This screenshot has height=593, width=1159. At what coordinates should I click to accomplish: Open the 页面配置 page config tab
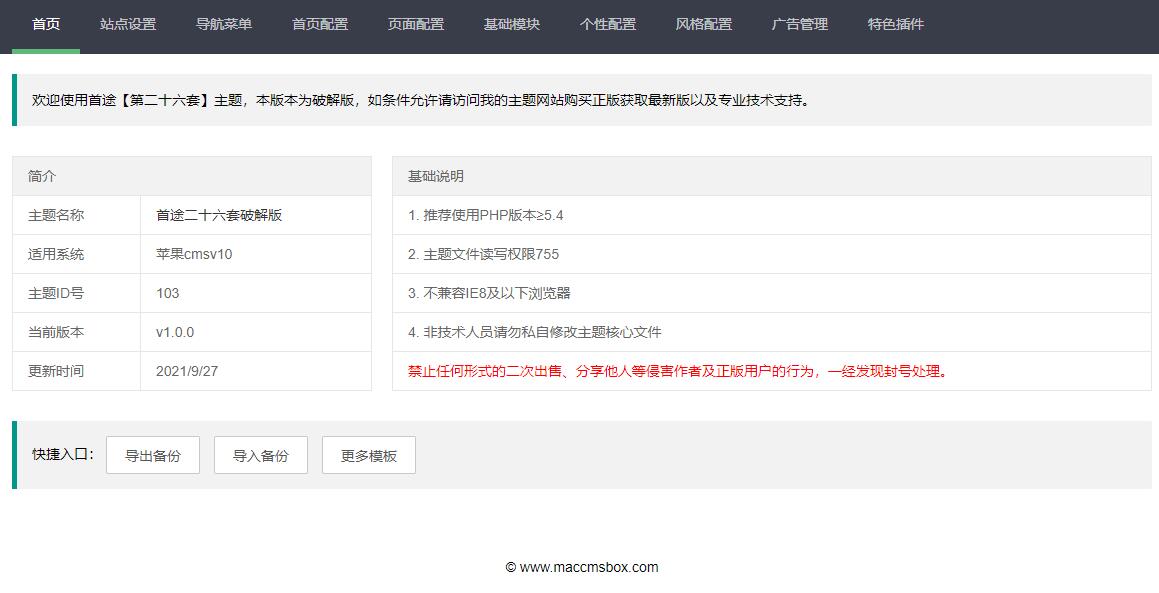coord(416,26)
